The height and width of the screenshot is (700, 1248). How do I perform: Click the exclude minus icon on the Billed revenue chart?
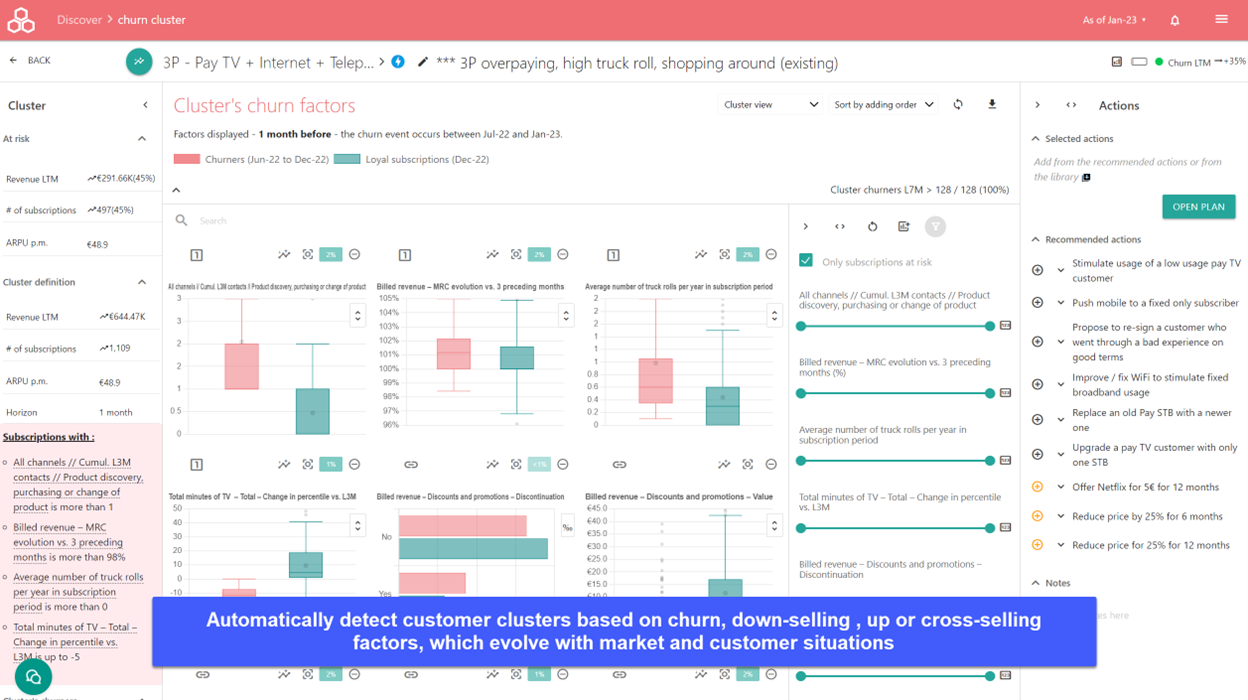coord(562,254)
